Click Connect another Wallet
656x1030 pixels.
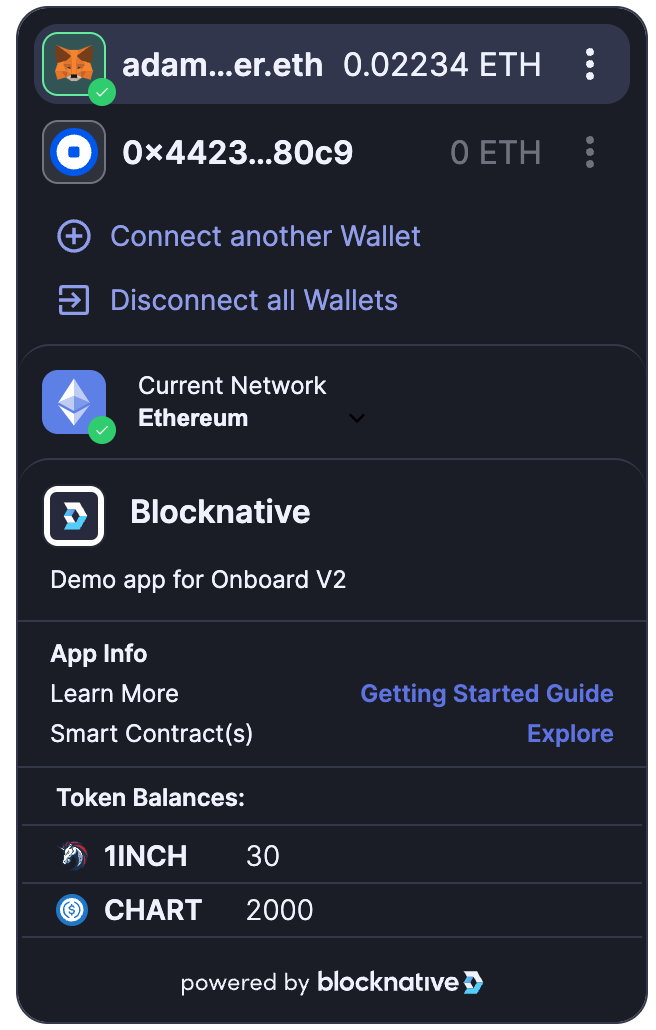pyautogui.click(x=265, y=237)
